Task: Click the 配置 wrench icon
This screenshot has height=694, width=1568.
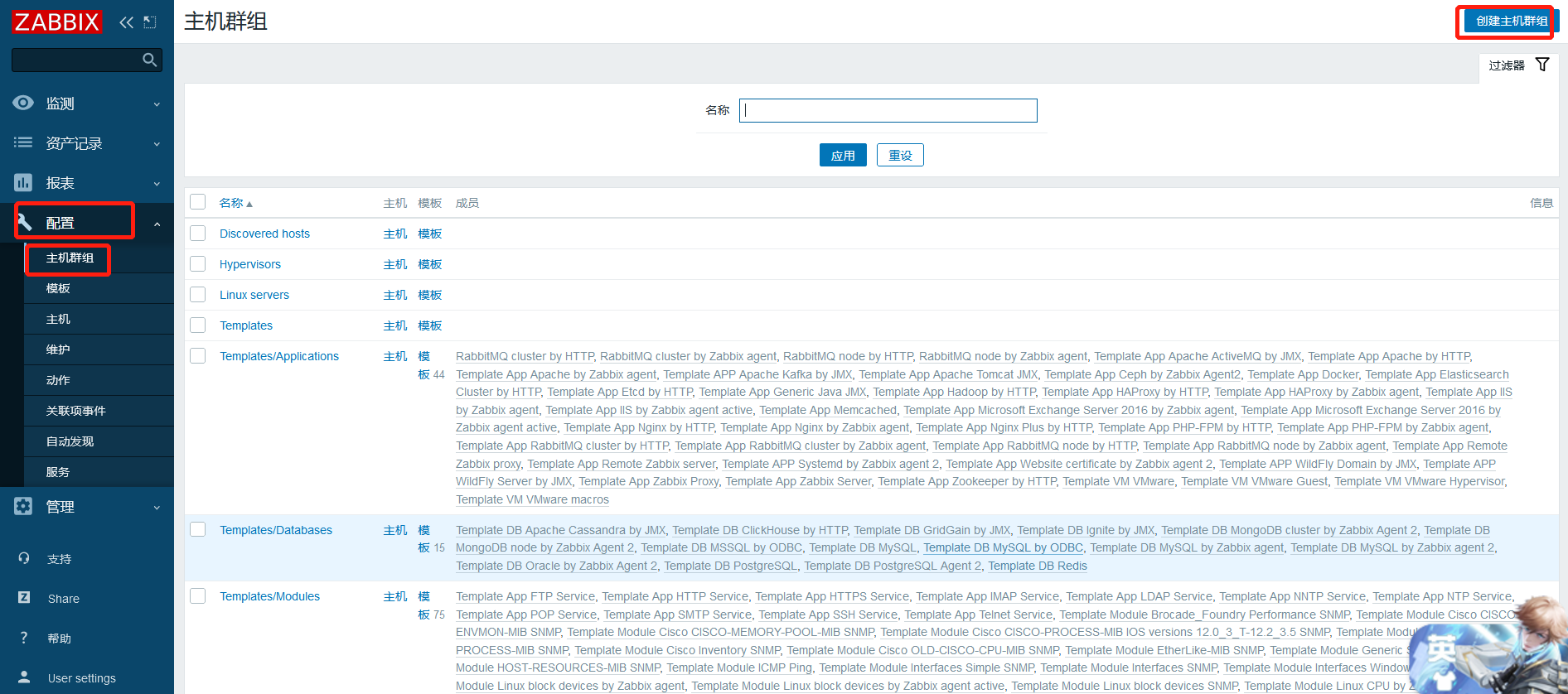Action: pos(24,222)
